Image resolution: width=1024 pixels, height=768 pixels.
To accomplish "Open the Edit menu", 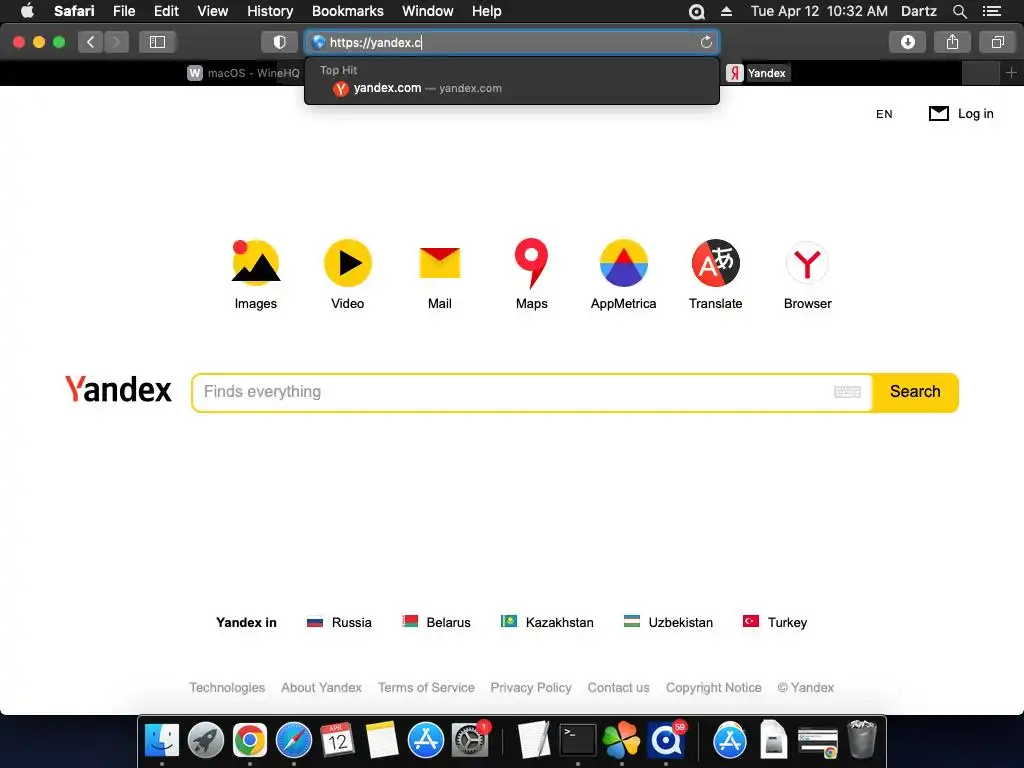I will 166,11.
